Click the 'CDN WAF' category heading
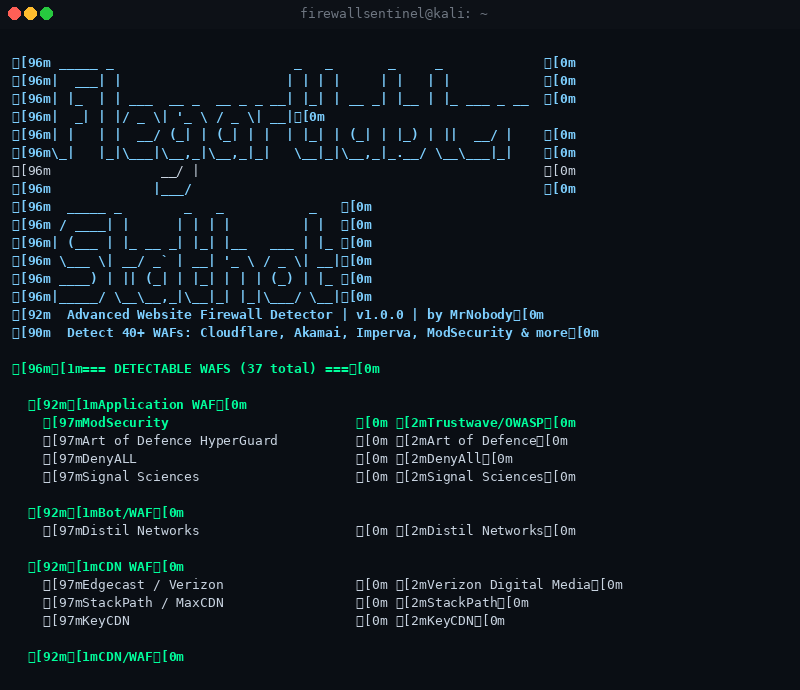Viewport: 800px width, 690px height. click(106, 566)
